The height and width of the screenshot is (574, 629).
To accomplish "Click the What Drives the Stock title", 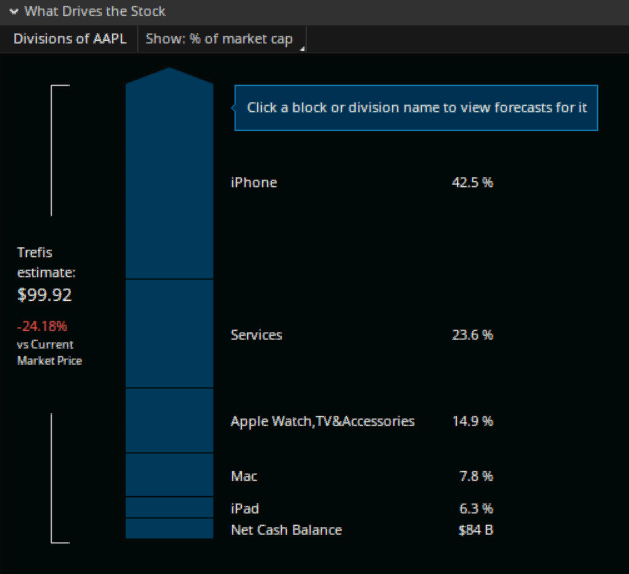I will coord(95,11).
